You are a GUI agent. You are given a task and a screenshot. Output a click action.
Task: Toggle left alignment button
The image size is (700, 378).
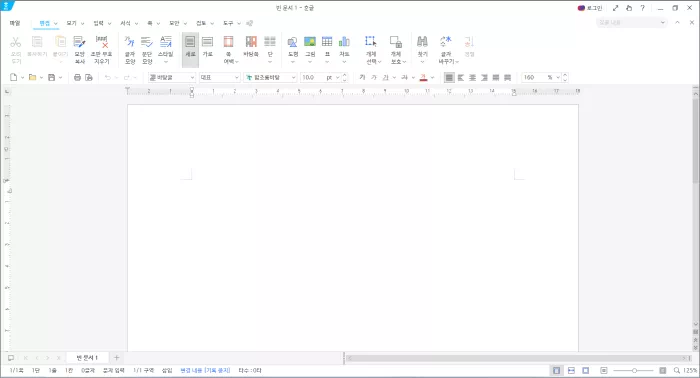click(x=461, y=78)
